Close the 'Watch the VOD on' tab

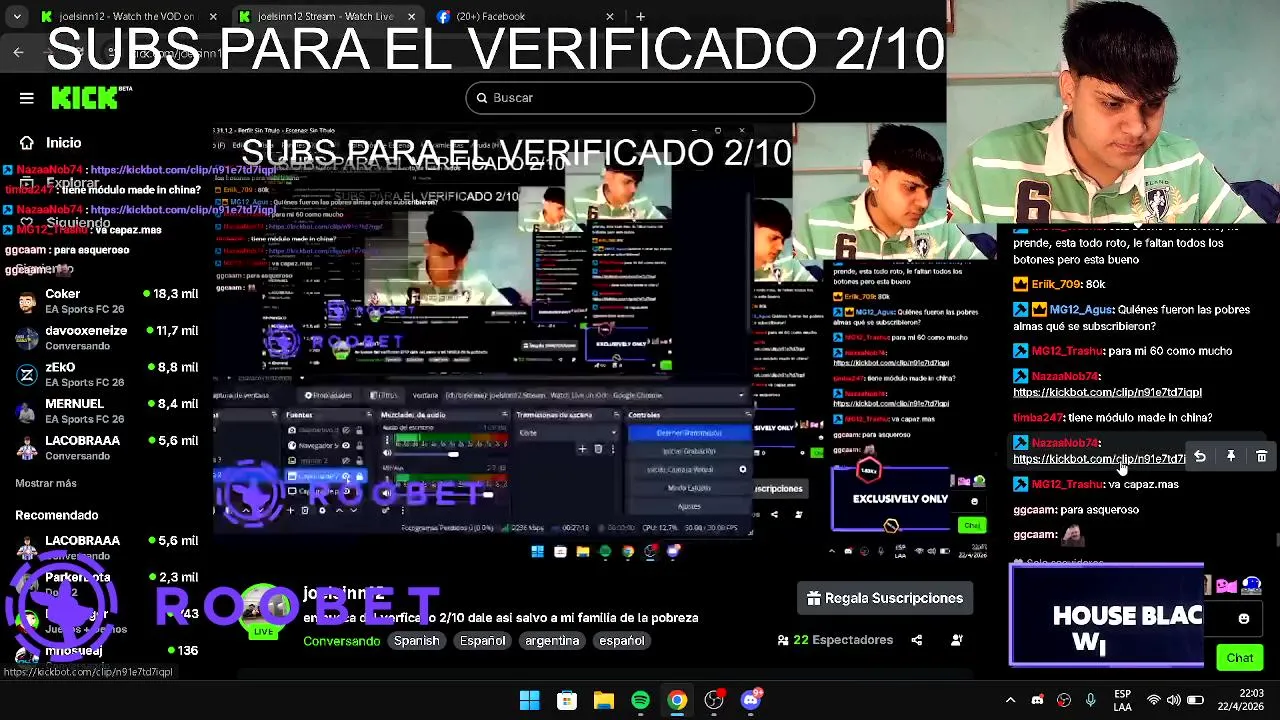(x=213, y=16)
